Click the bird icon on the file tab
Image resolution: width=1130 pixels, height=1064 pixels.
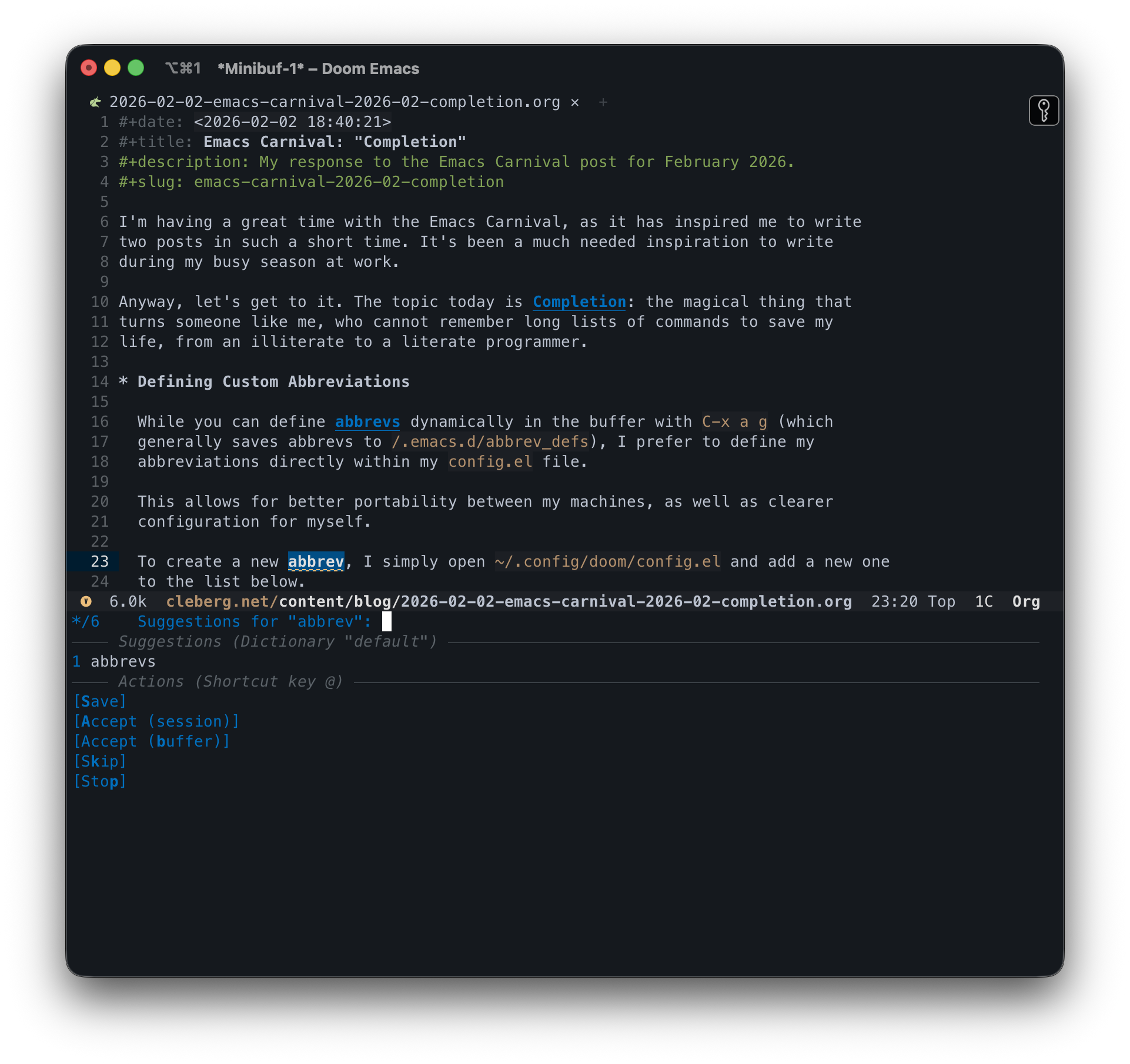(95, 102)
